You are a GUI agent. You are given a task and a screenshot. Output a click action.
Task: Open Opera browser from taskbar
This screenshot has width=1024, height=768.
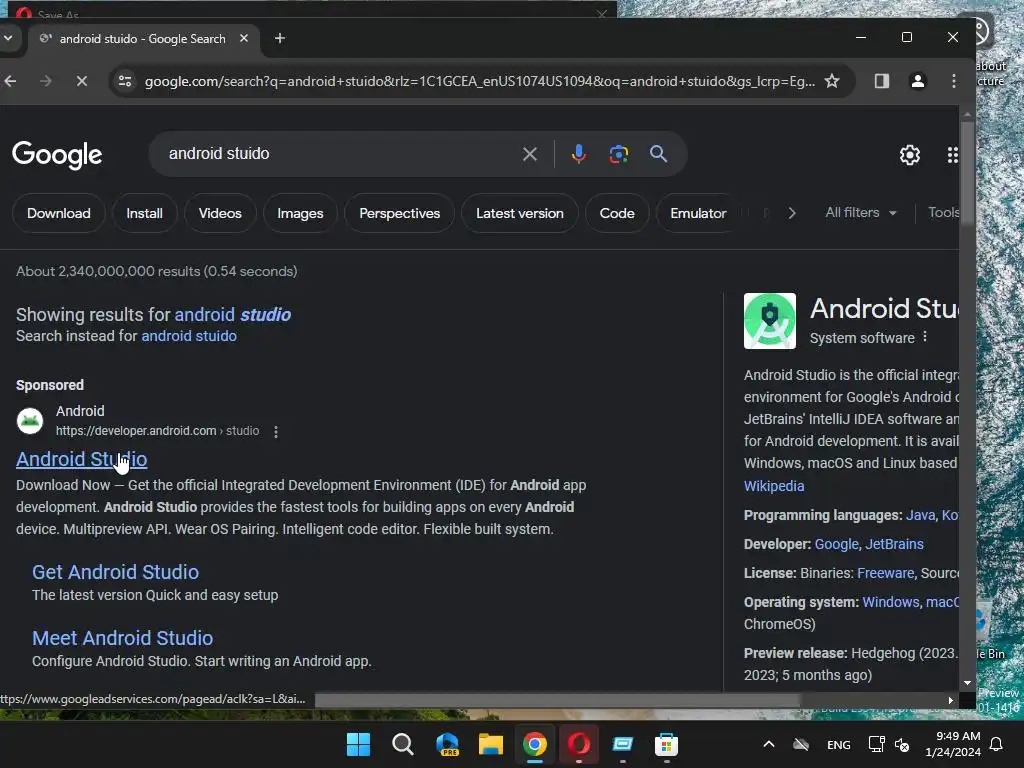579,744
